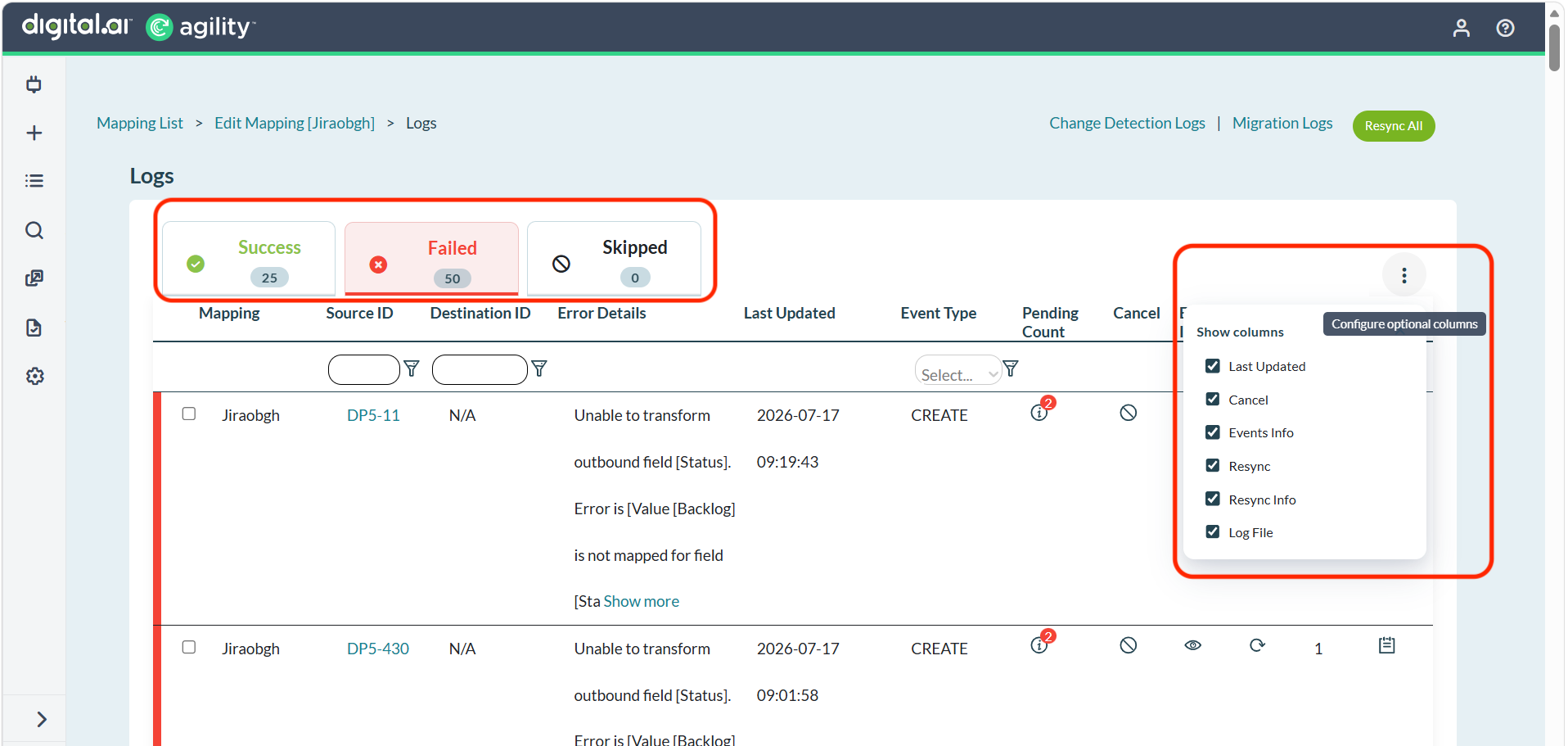Apply the Destination ID filter funnel icon
The height and width of the screenshot is (746, 1568).
coord(539,368)
